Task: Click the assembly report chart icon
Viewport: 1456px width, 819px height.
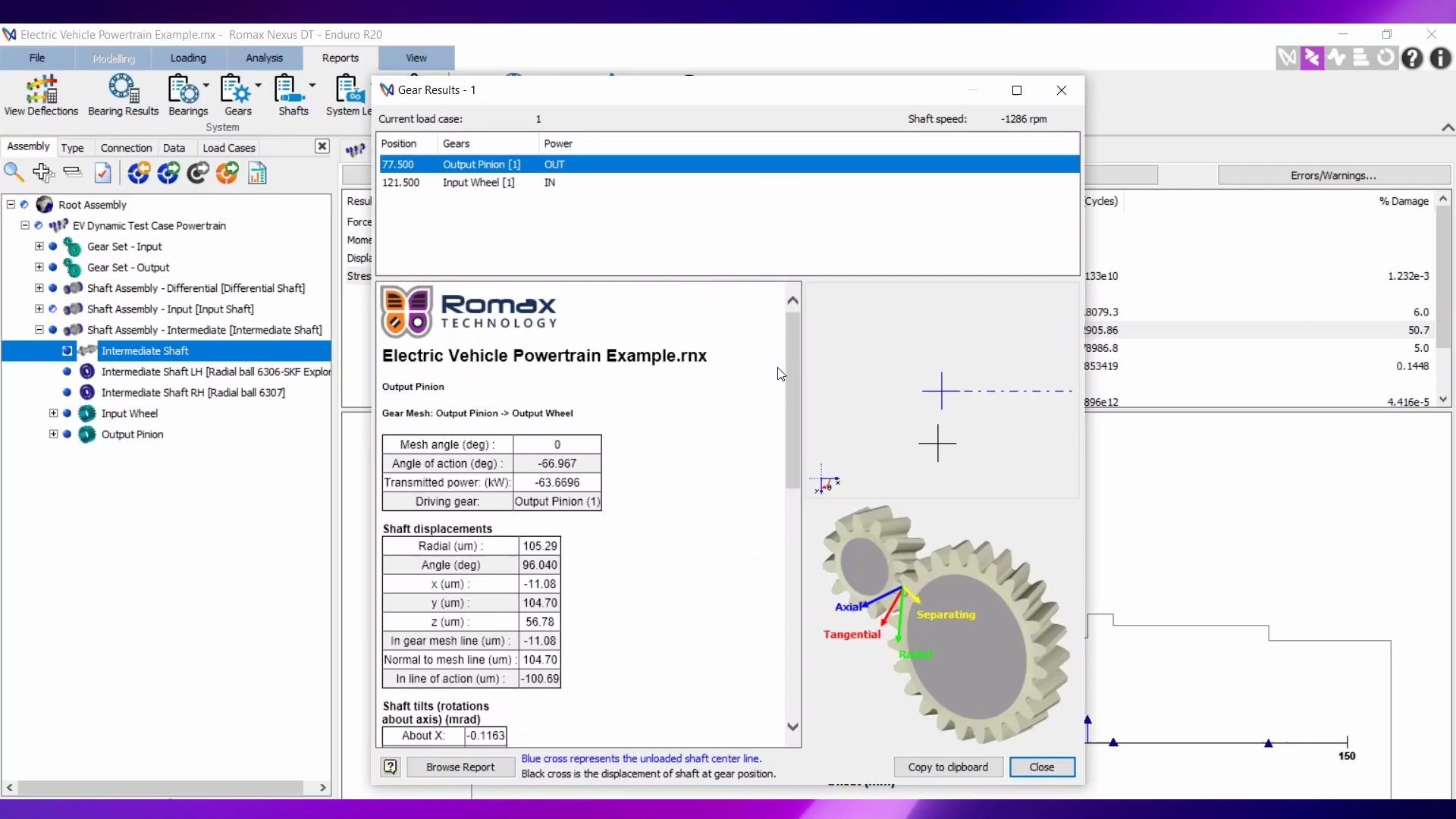Action: click(258, 173)
